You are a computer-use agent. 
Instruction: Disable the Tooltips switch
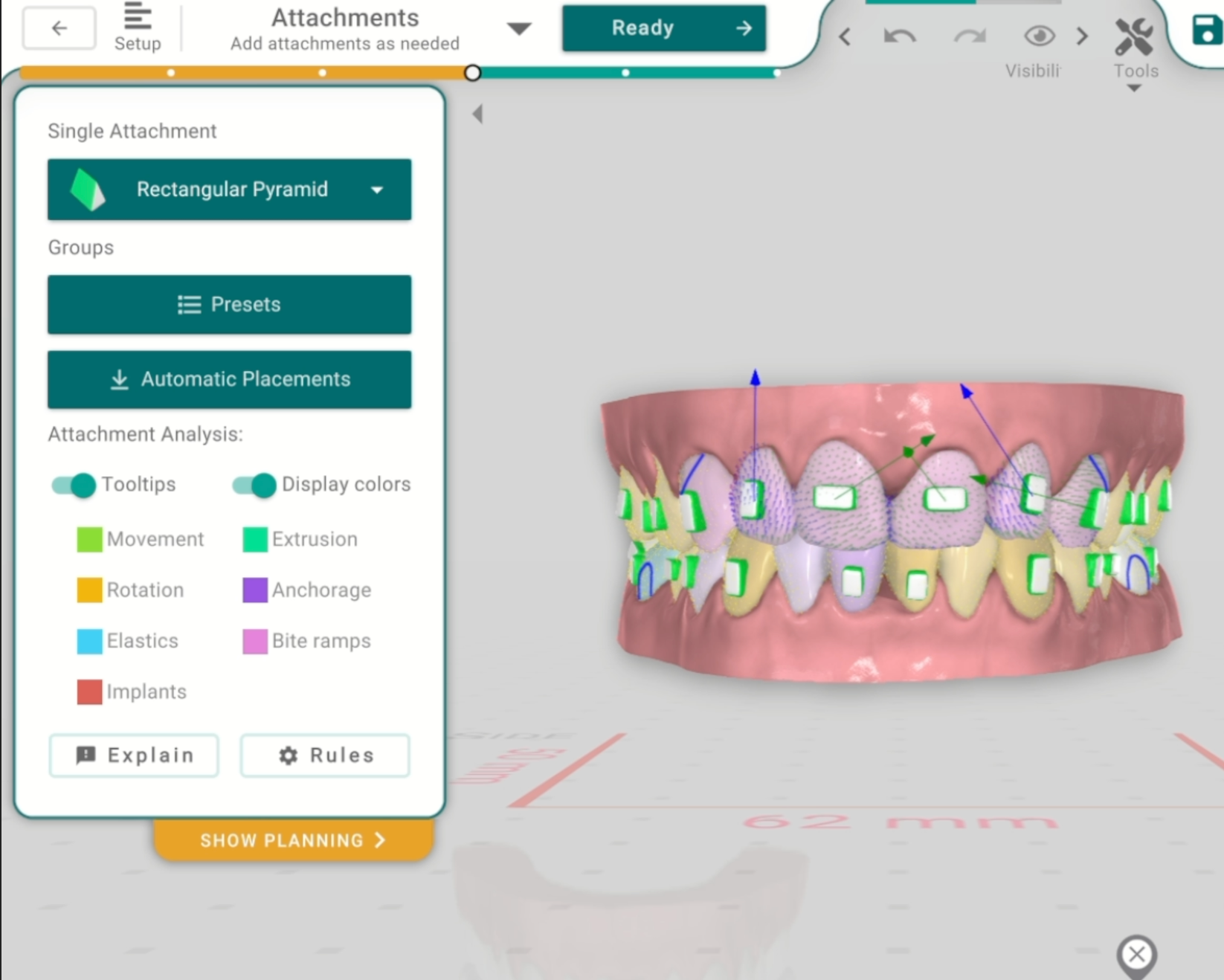(x=74, y=485)
